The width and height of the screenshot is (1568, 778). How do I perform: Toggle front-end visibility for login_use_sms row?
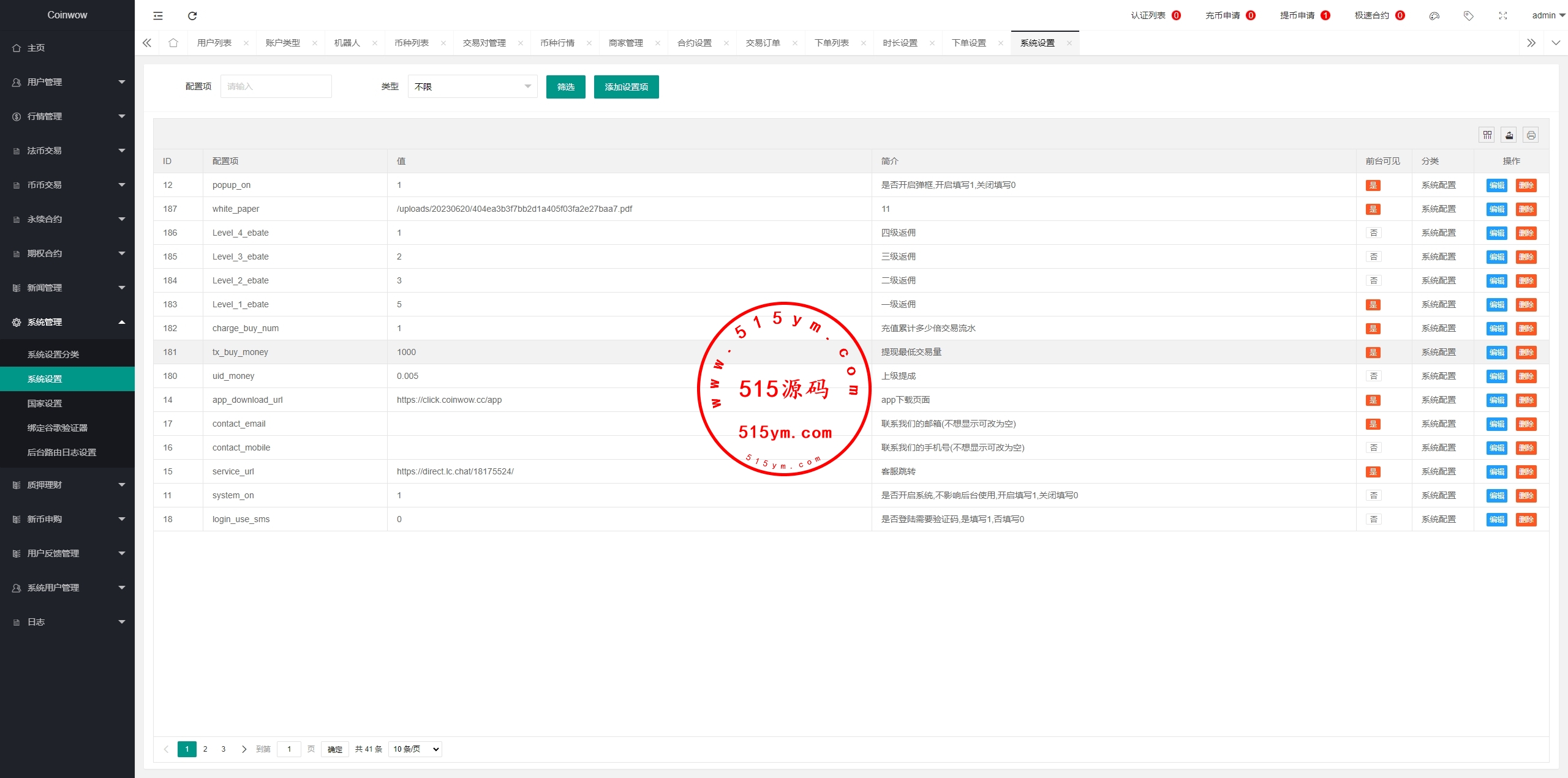[1373, 520]
